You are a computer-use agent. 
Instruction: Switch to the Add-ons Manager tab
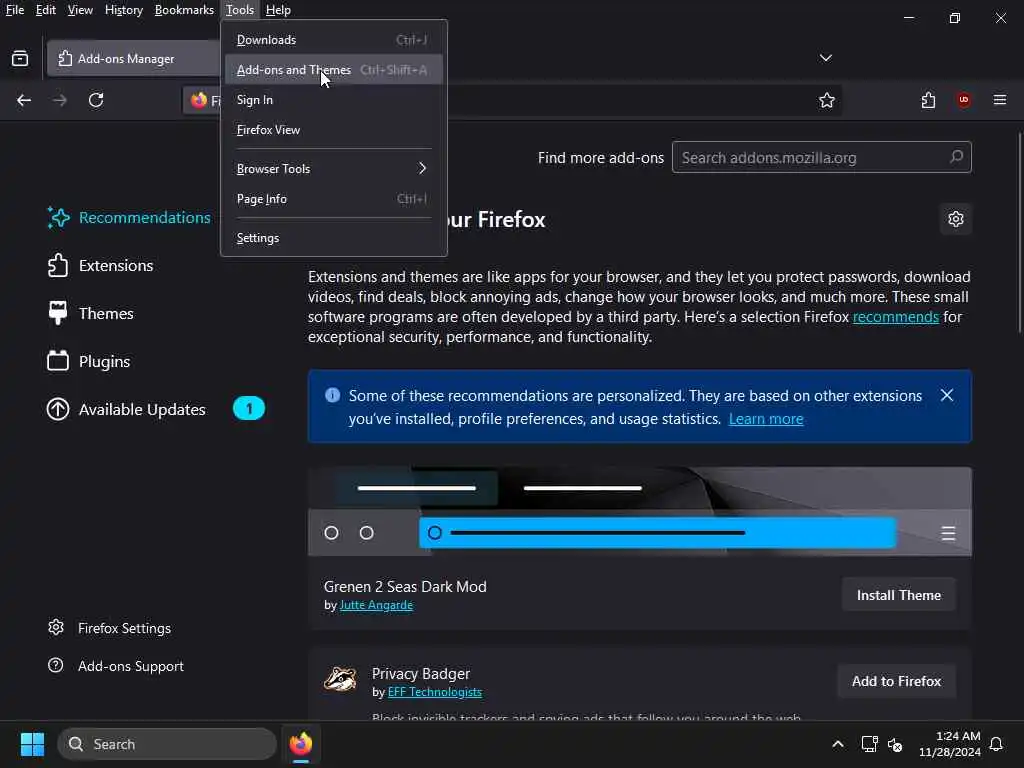click(134, 59)
